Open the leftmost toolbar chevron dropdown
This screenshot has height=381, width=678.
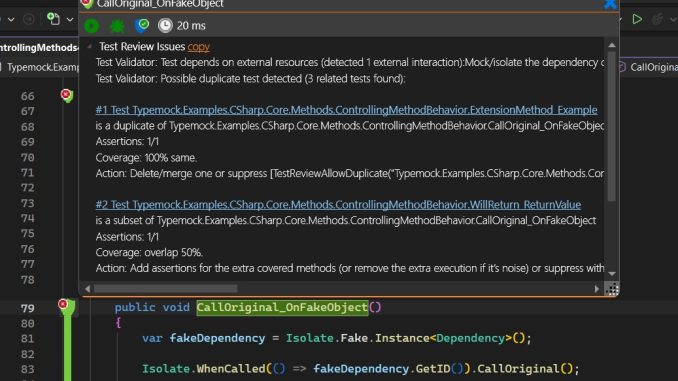[x=11, y=19]
